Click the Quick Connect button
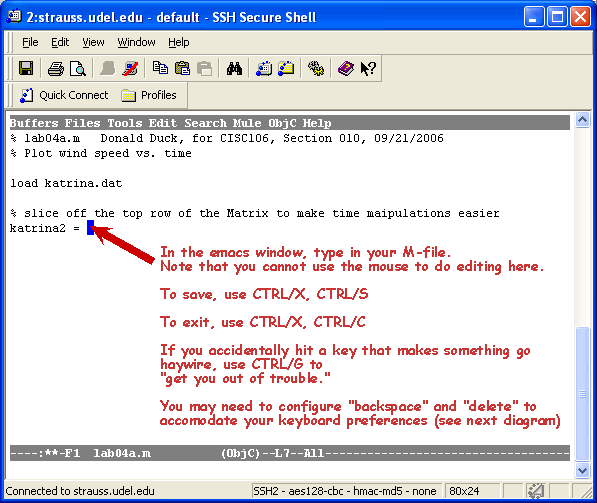This screenshot has width=597, height=503. click(64, 95)
